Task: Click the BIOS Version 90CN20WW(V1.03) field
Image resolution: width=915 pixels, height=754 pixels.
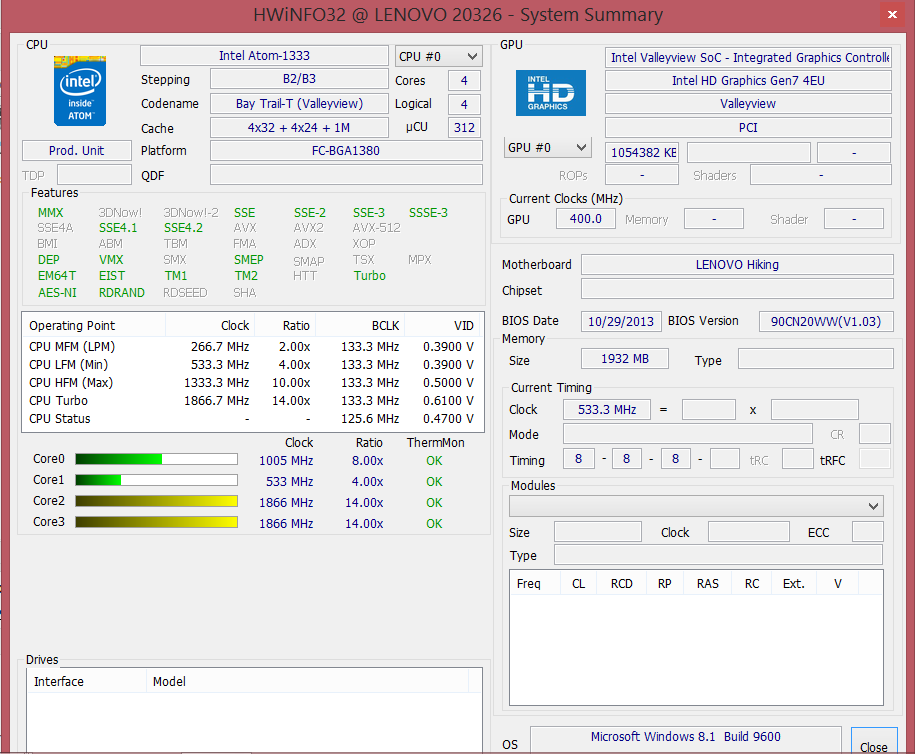Action: tap(826, 322)
